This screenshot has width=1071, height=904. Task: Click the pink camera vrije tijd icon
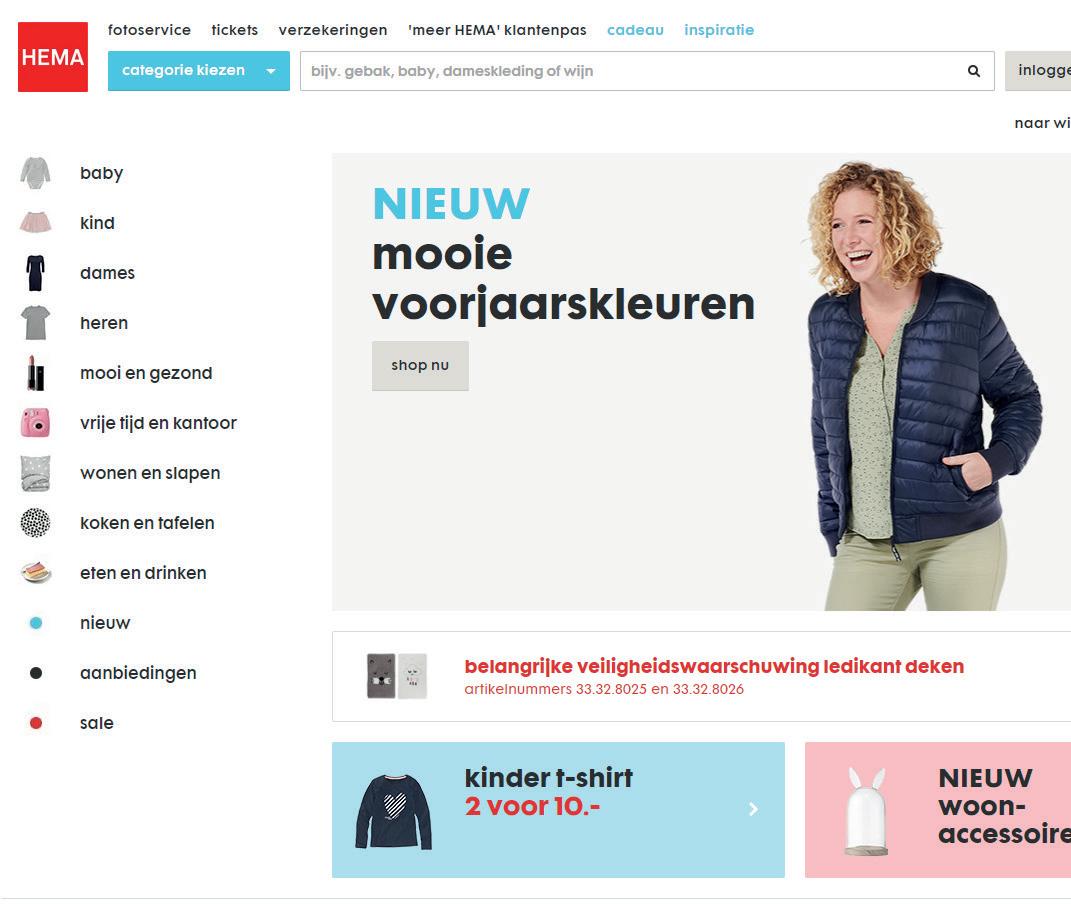pyautogui.click(x=36, y=423)
